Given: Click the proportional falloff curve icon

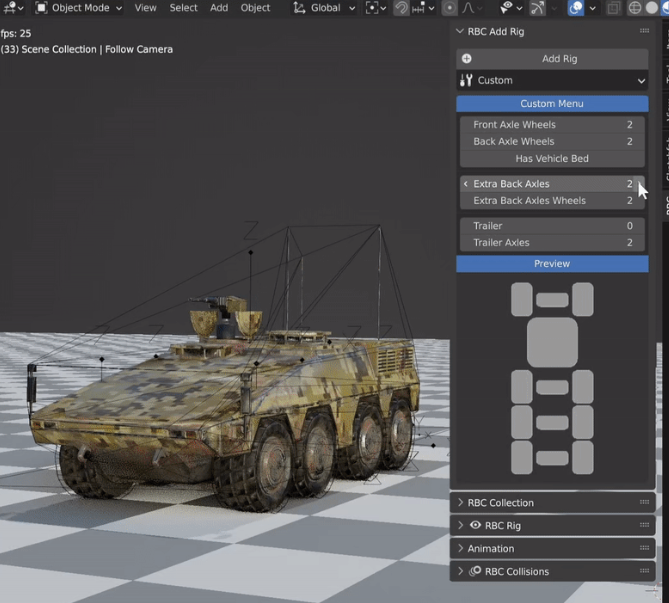Looking at the screenshot, I should pos(468,8).
